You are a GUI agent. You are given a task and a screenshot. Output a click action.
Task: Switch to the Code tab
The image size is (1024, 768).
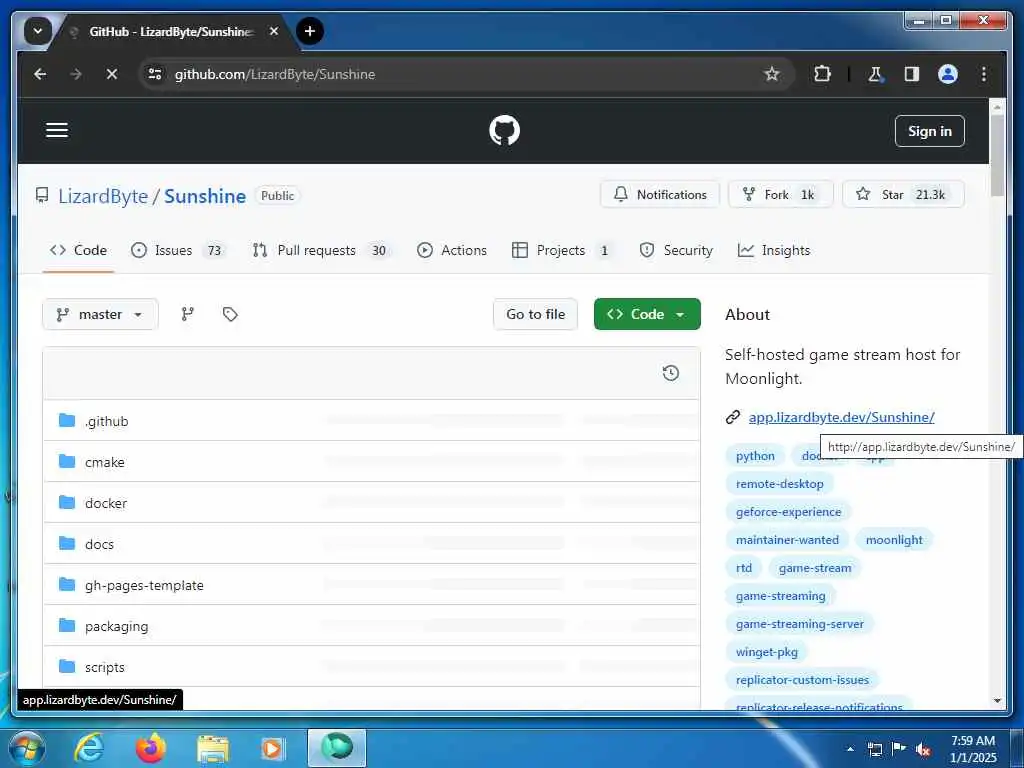(x=78, y=250)
